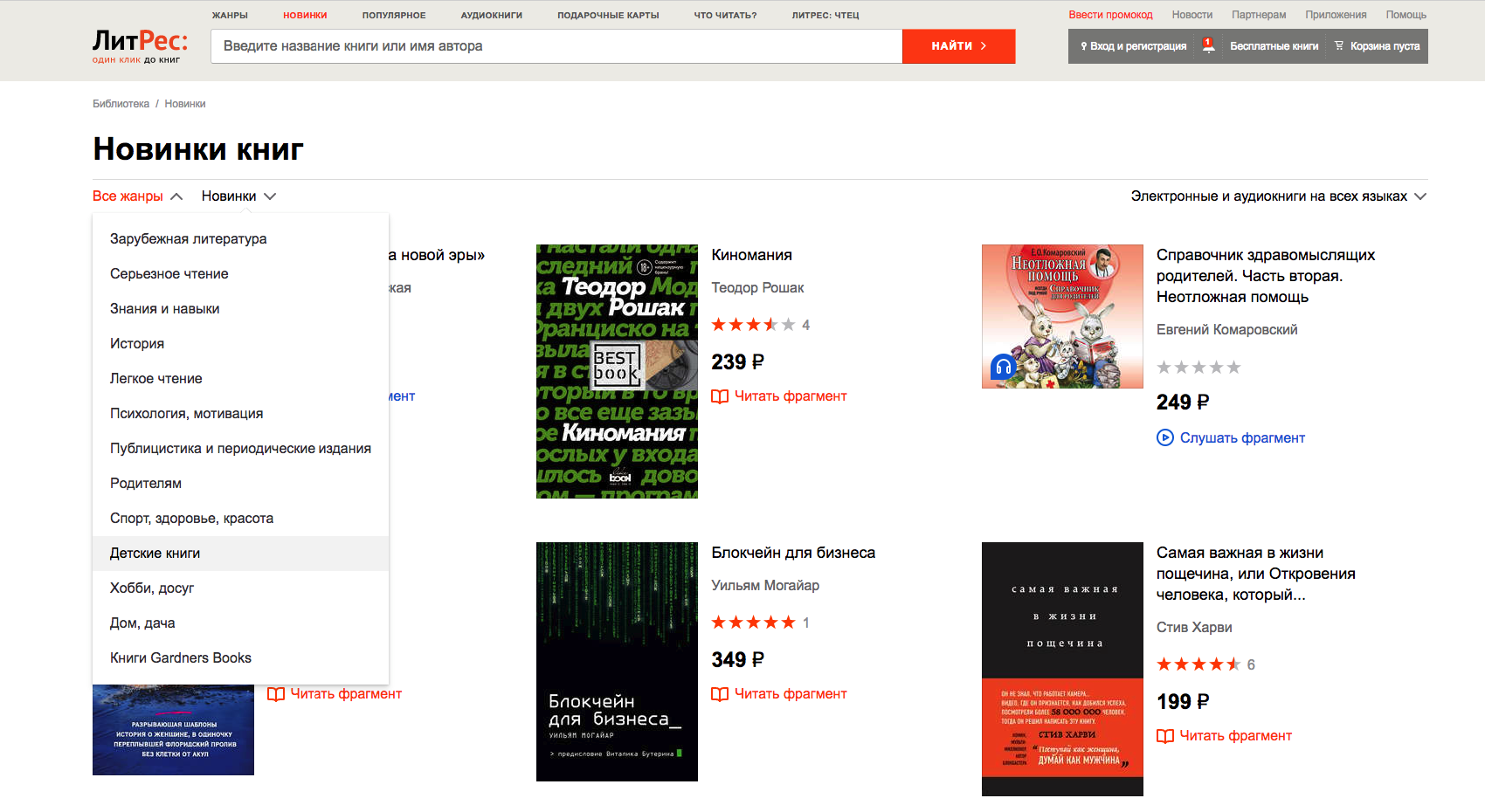This screenshot has width=1485, height=812.
Task: Select Родителям genre
Action: point(240,484)
